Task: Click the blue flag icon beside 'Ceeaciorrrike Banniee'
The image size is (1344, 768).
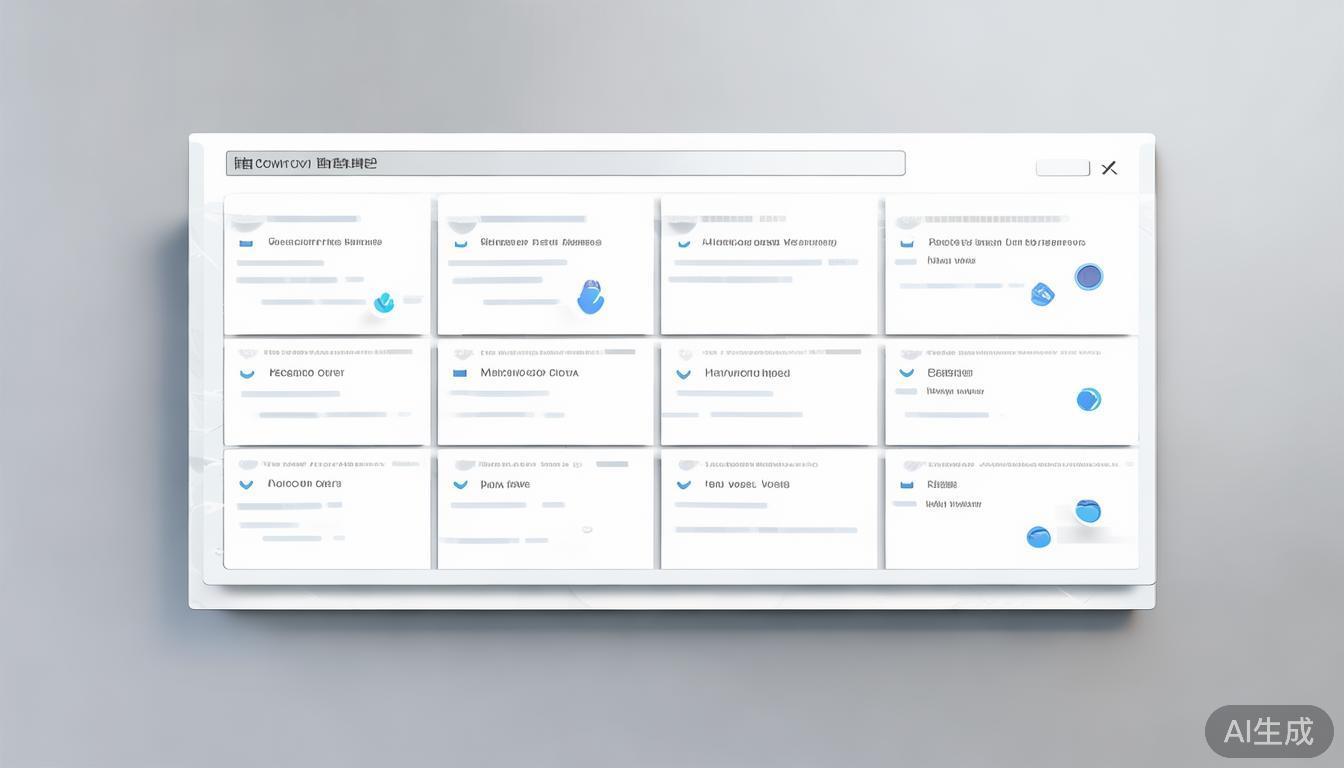Action: point(246,242)
